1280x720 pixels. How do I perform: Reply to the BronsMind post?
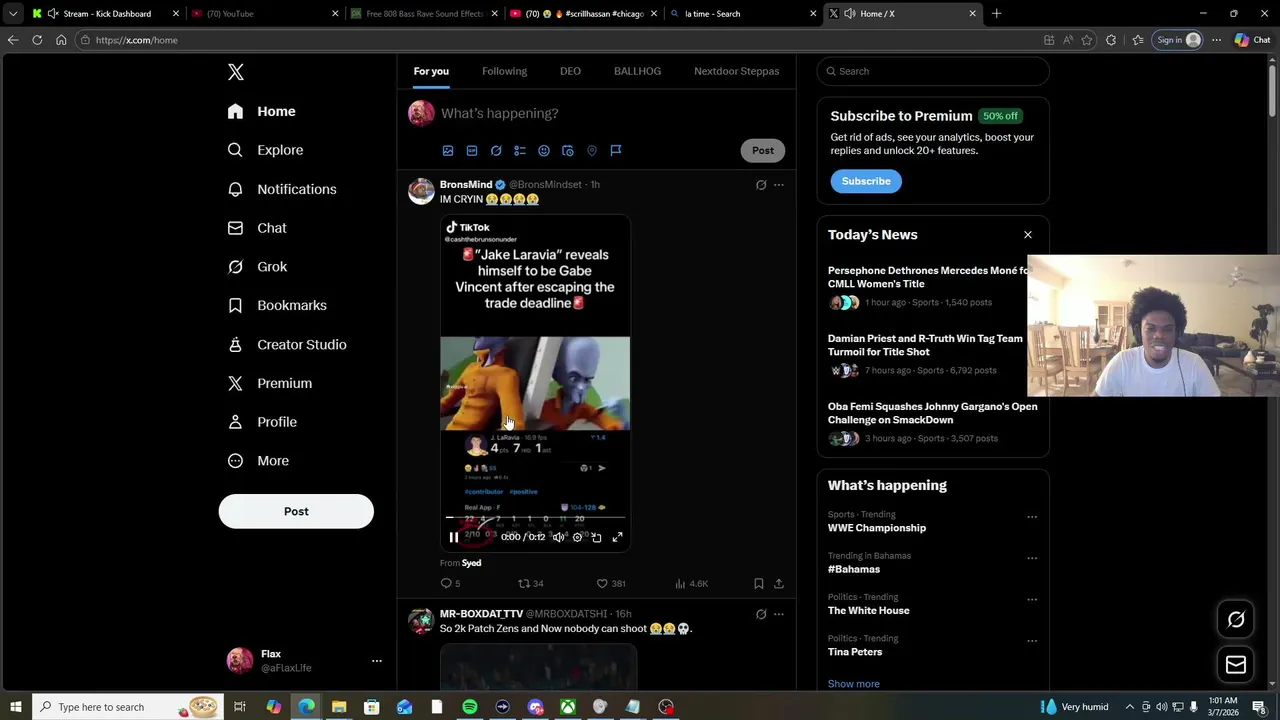tap(450, 583)
